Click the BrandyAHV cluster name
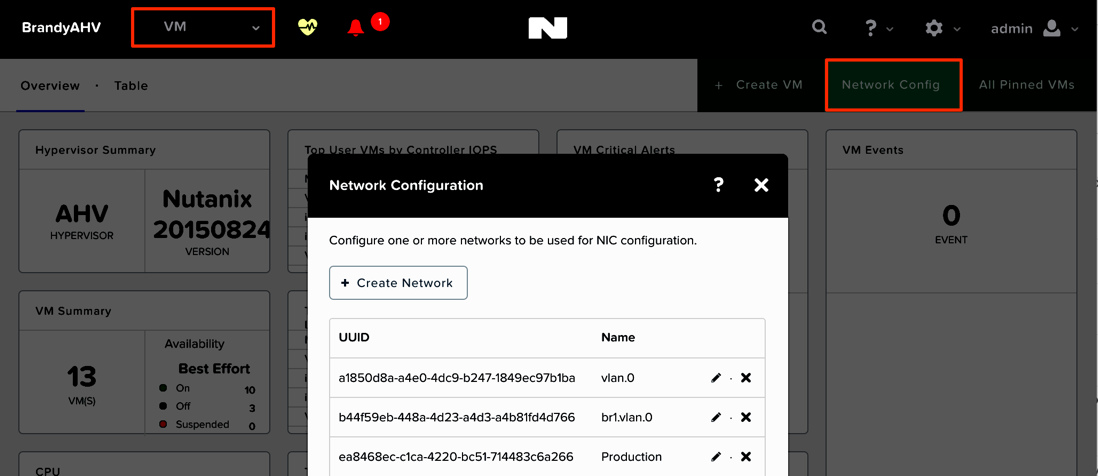1098x476 pixels. (x=61, y=28)
